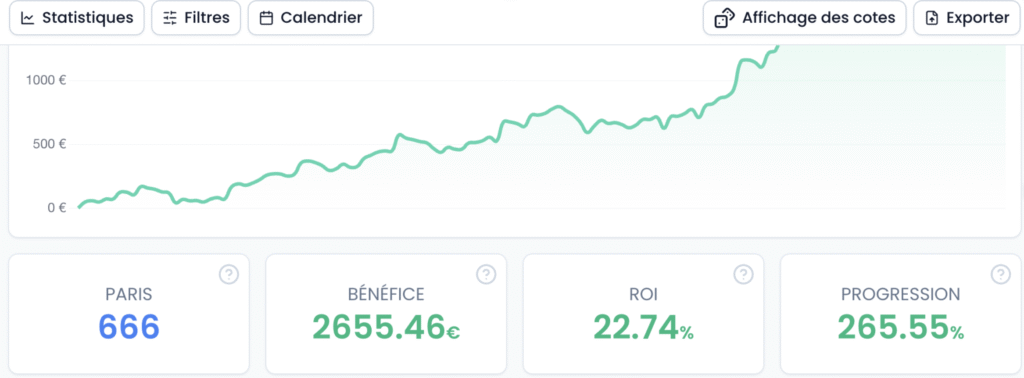The height and width of the screenshot is (378, 1024).
Task: Open the Filtres panel
Action: pyautogui.click(x=196, y=18)
